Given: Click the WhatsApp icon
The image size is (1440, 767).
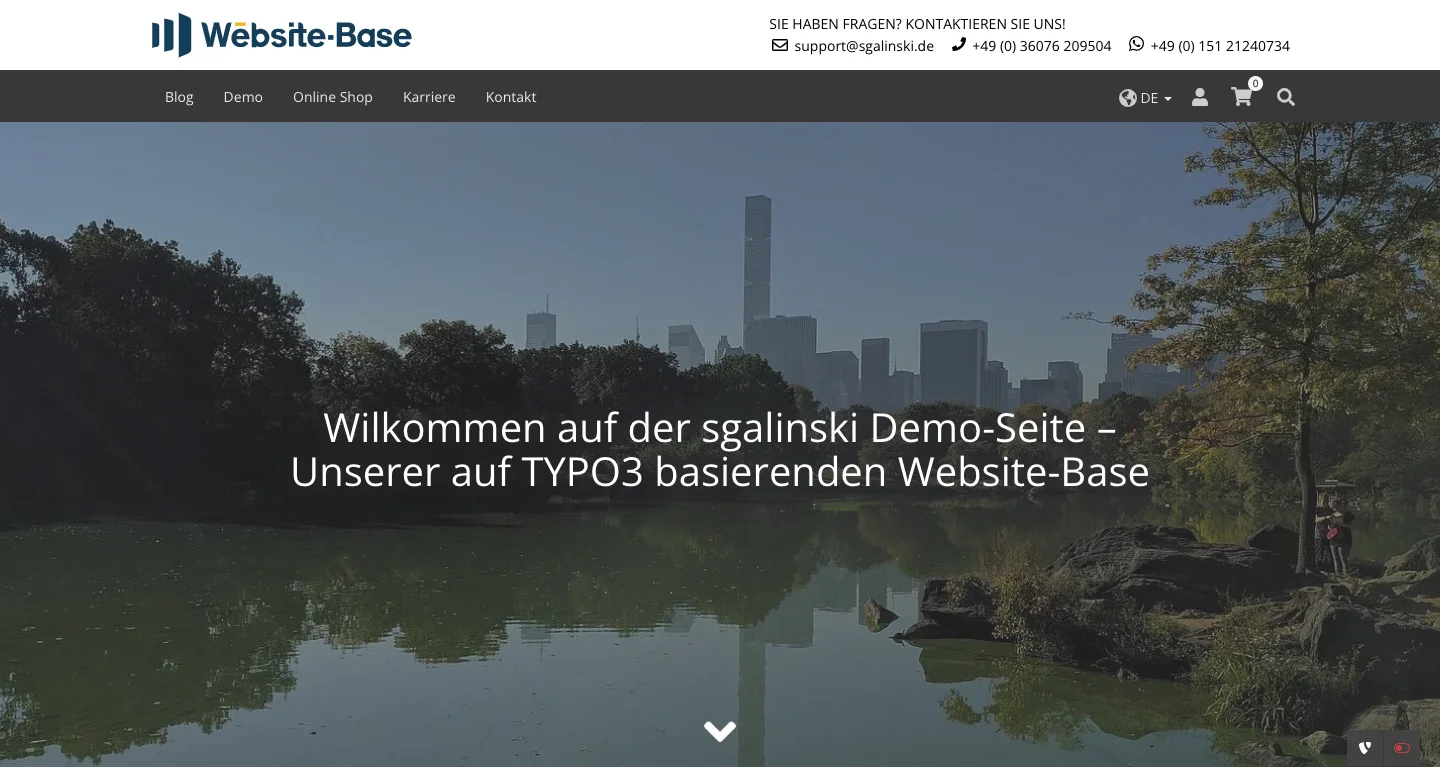Looking at the screenshot, I should (1136, 44).
